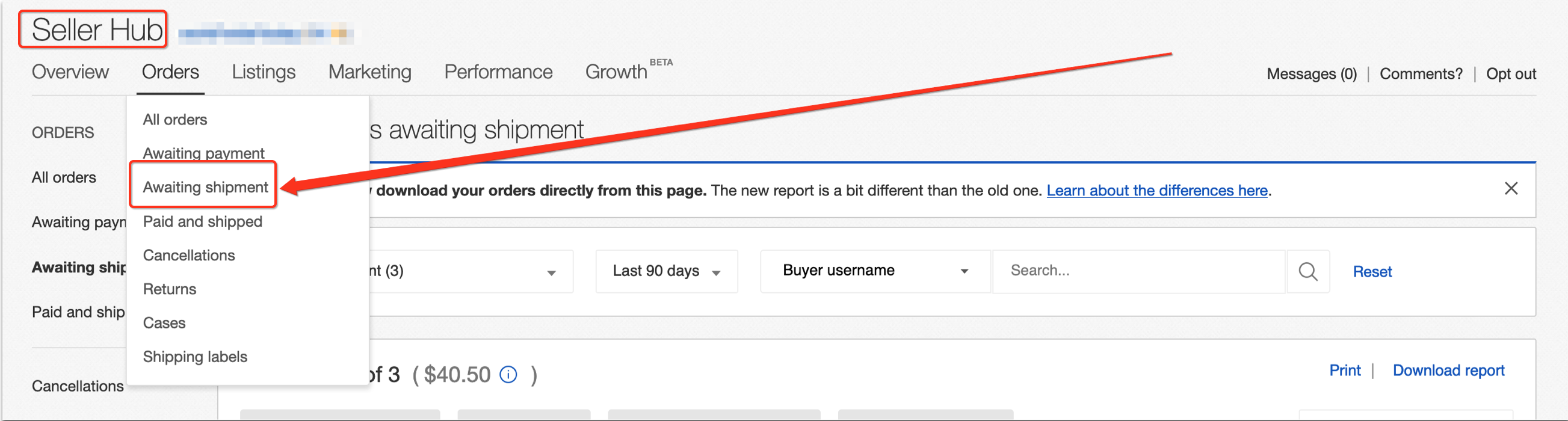The width and height of the screenshot is (1568, 421).
Task: Open Cancellations from the Orders dropdown menu
Action: pos(189,256)
